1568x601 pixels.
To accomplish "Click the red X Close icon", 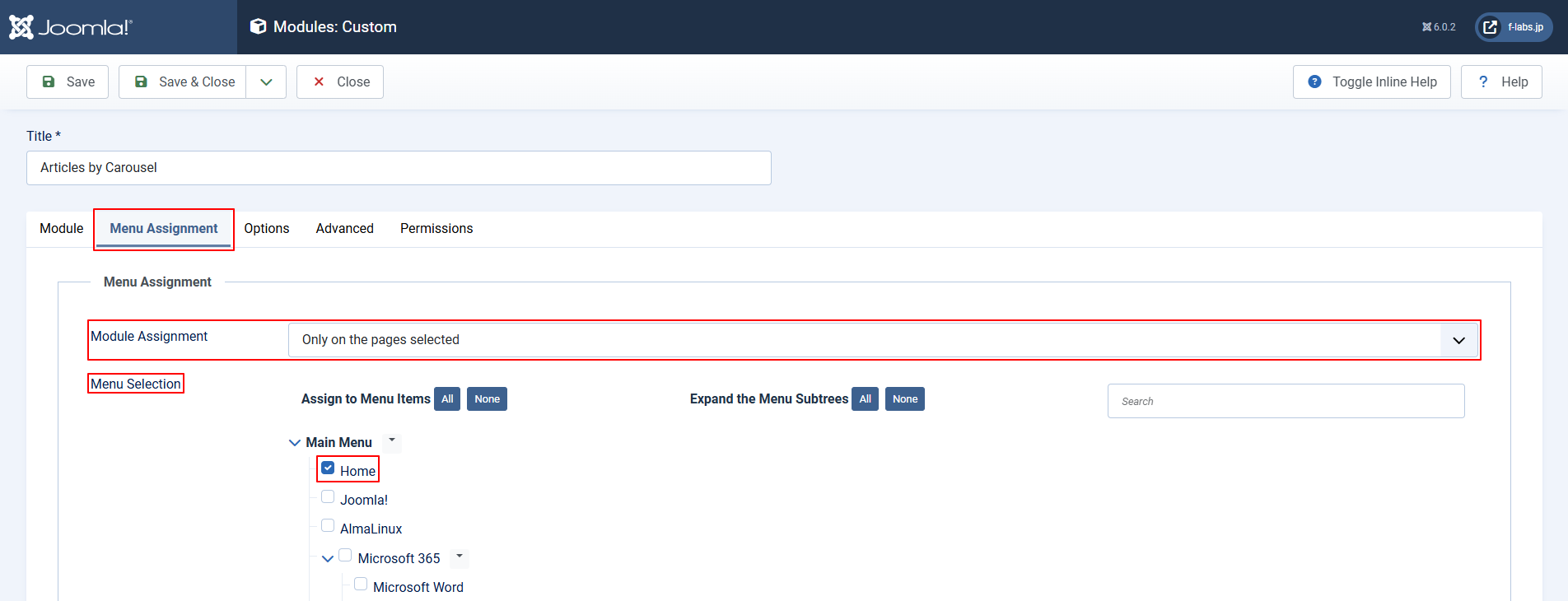I will click(x=319, y=82).
